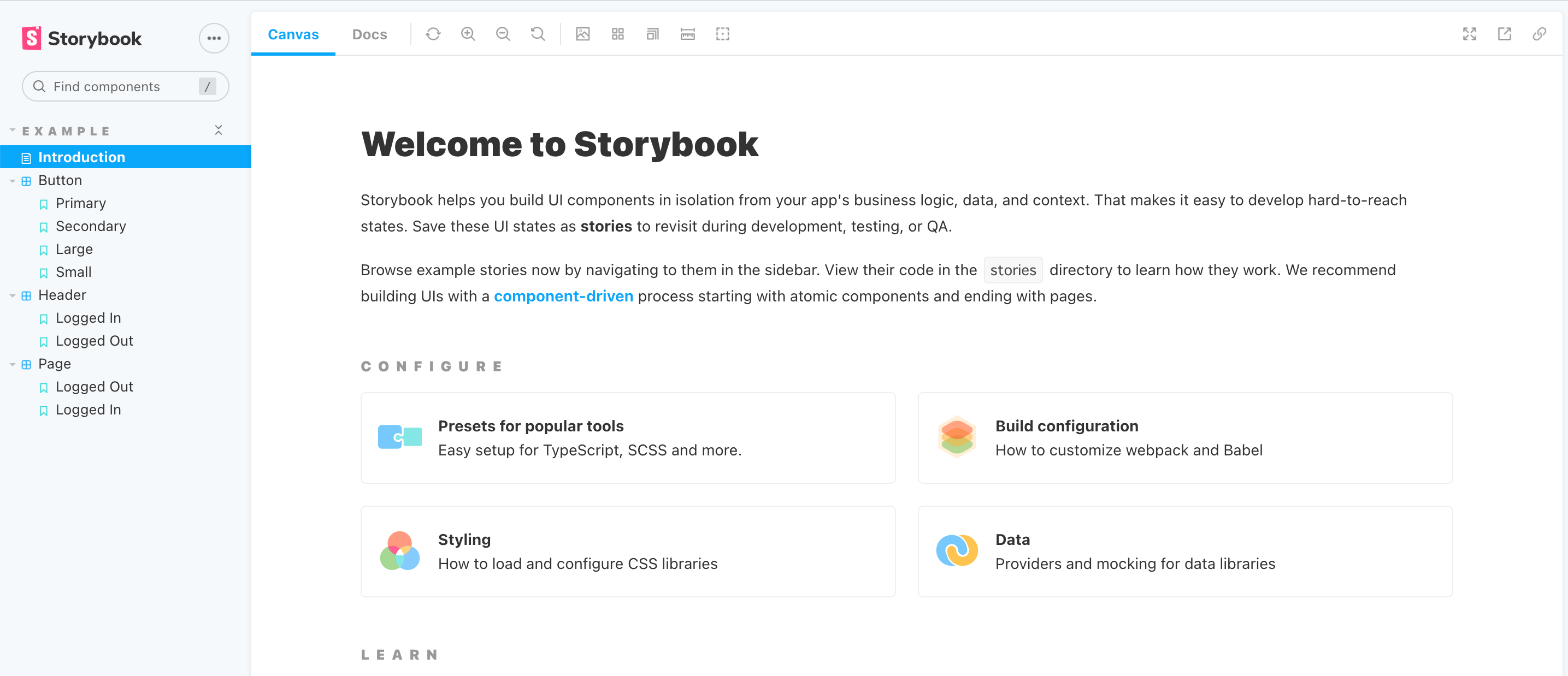
Task: Click the Page component grid icon
Action: [26, 365]
